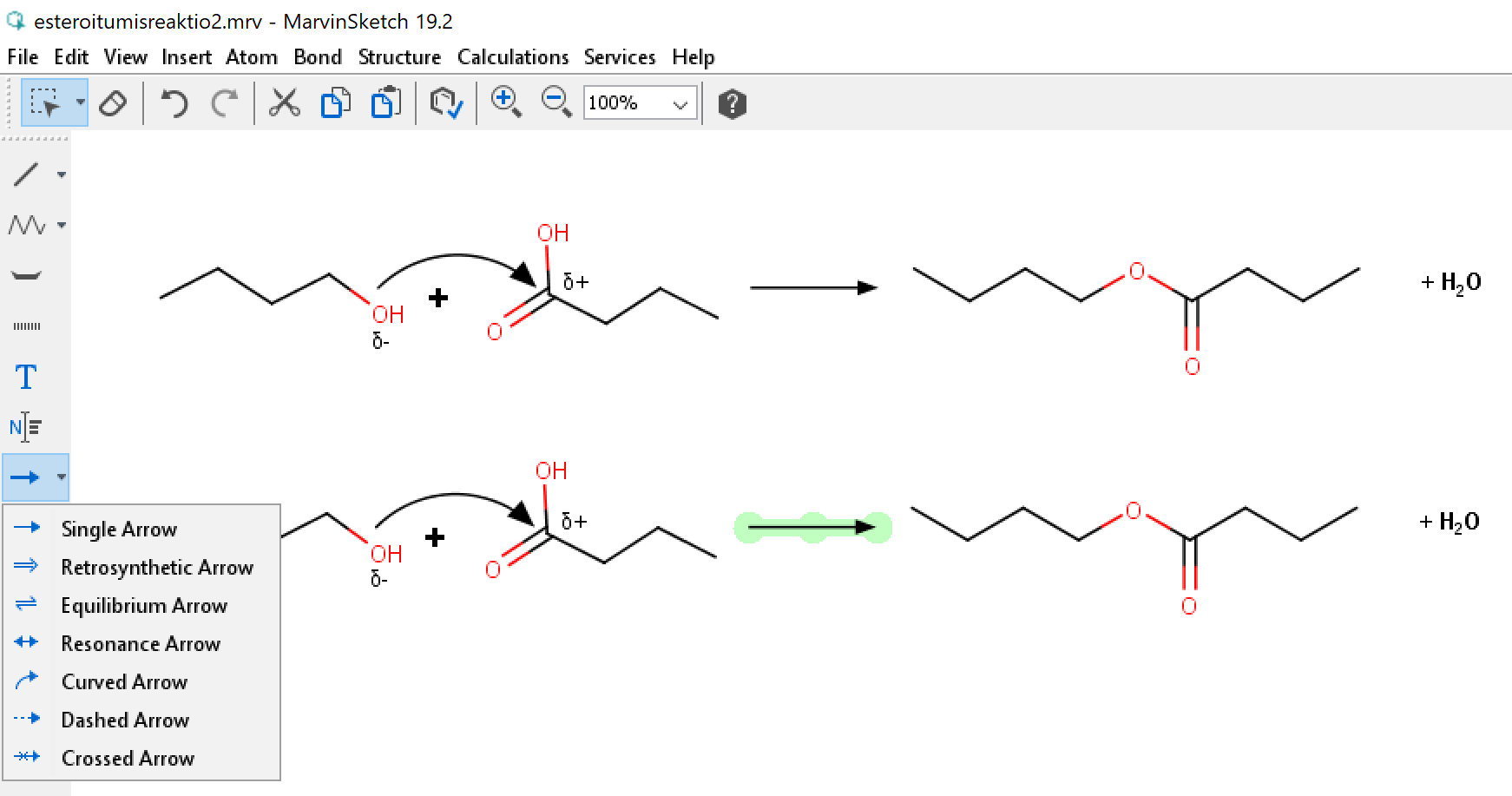Select the Text tool
This screenshot has width=1512, height=796.
point(26,377)
